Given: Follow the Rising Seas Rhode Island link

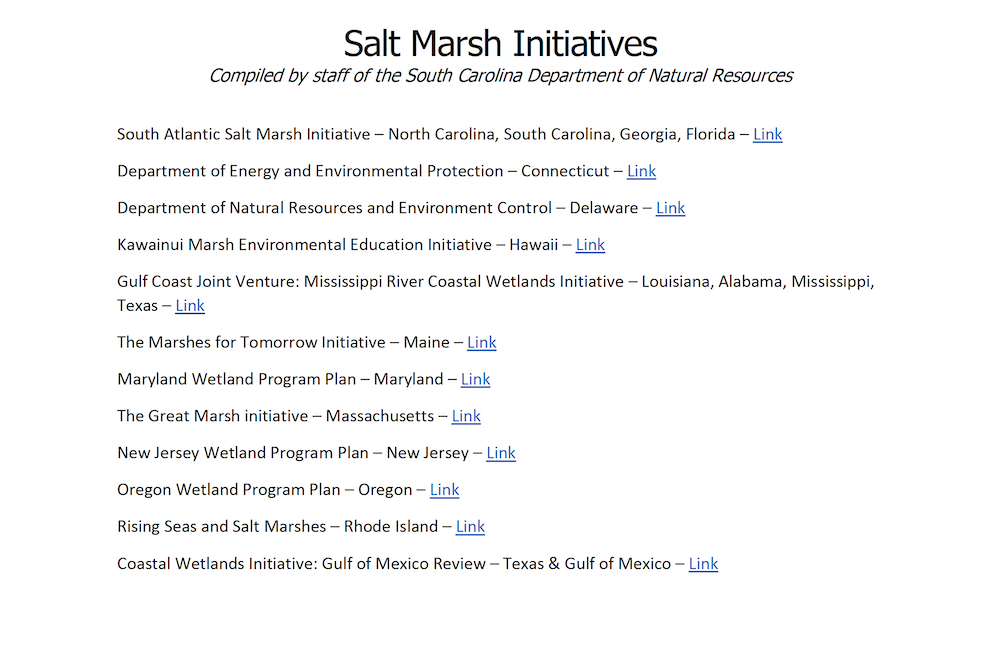Looking at the screenshot, I should pos(470,527).
